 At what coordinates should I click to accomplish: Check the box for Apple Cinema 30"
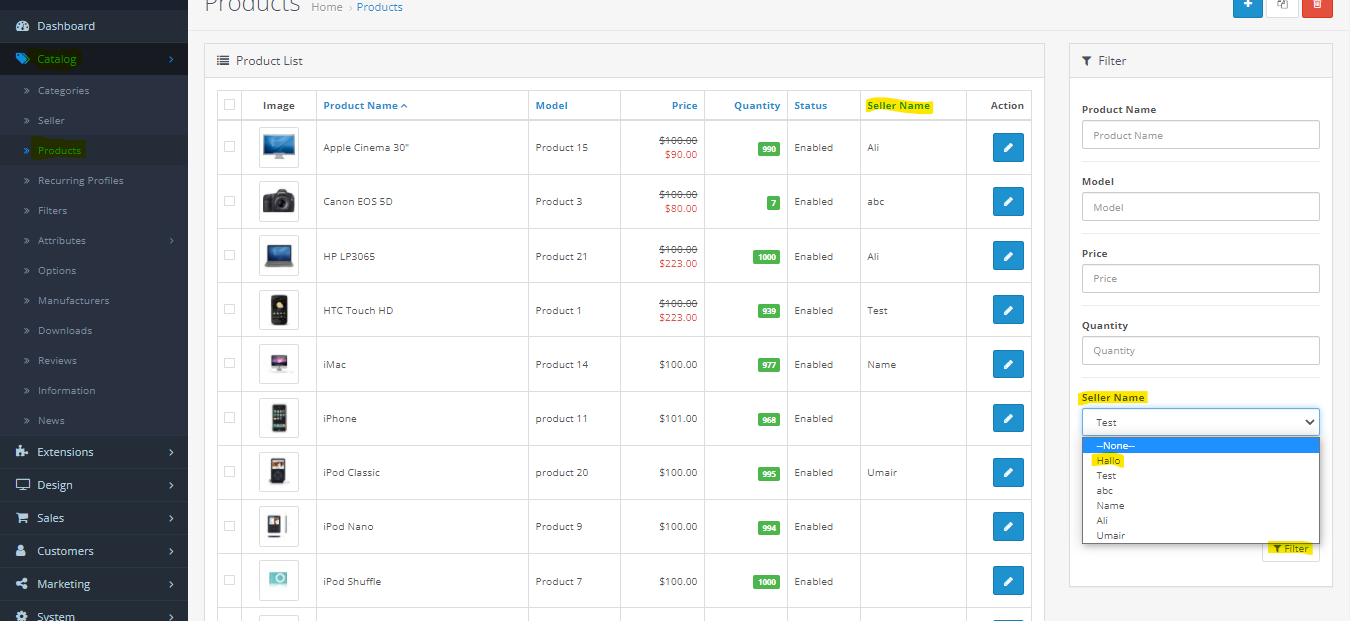[230, 147]
